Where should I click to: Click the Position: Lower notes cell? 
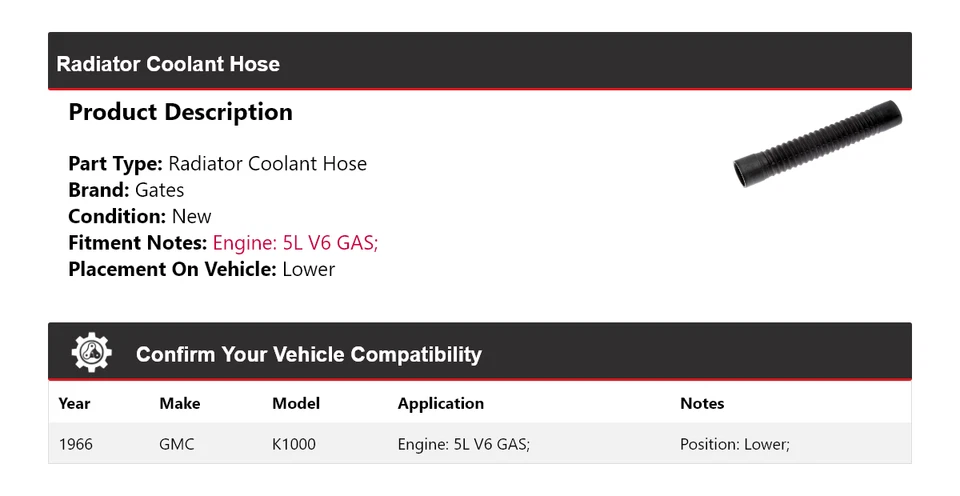coord(735,444)
